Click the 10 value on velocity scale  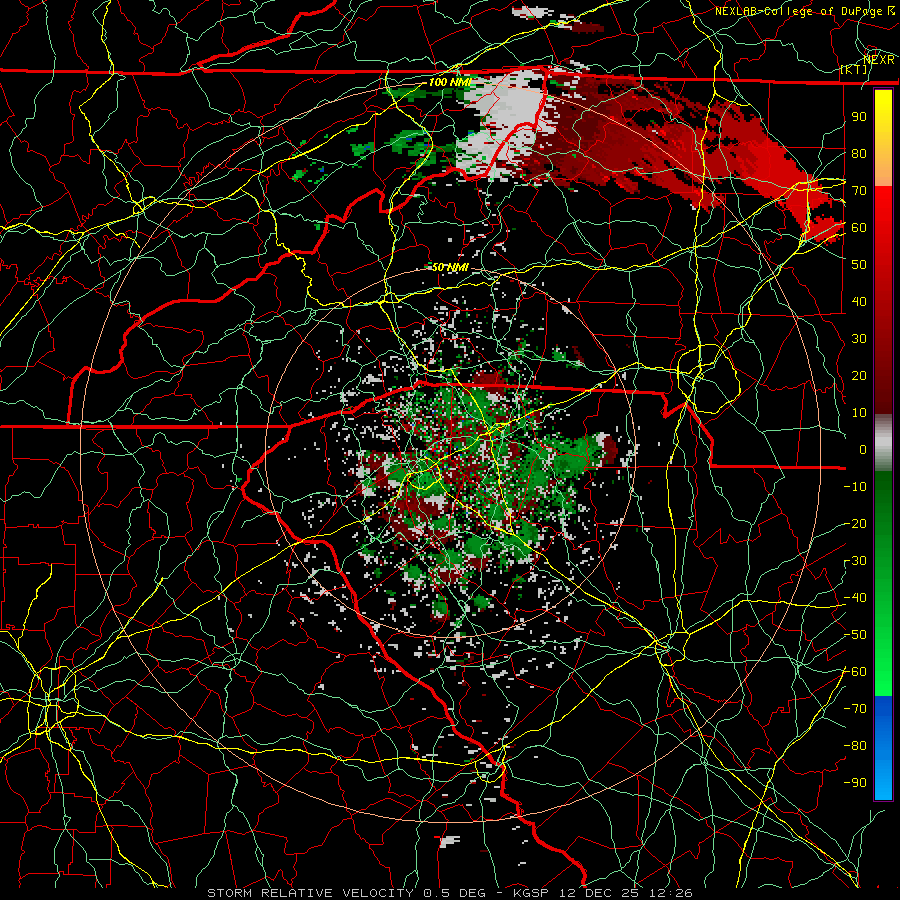[859, 413]
